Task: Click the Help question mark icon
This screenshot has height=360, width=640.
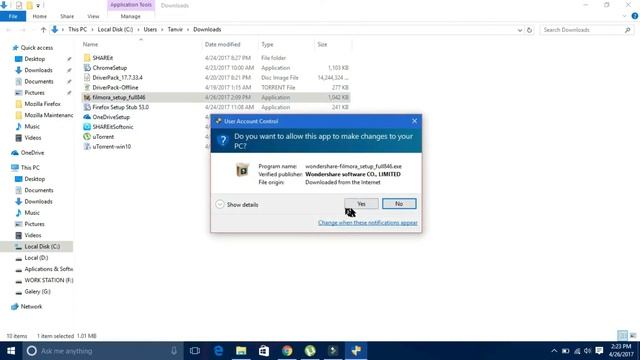Action: click(x=635, y=16)
